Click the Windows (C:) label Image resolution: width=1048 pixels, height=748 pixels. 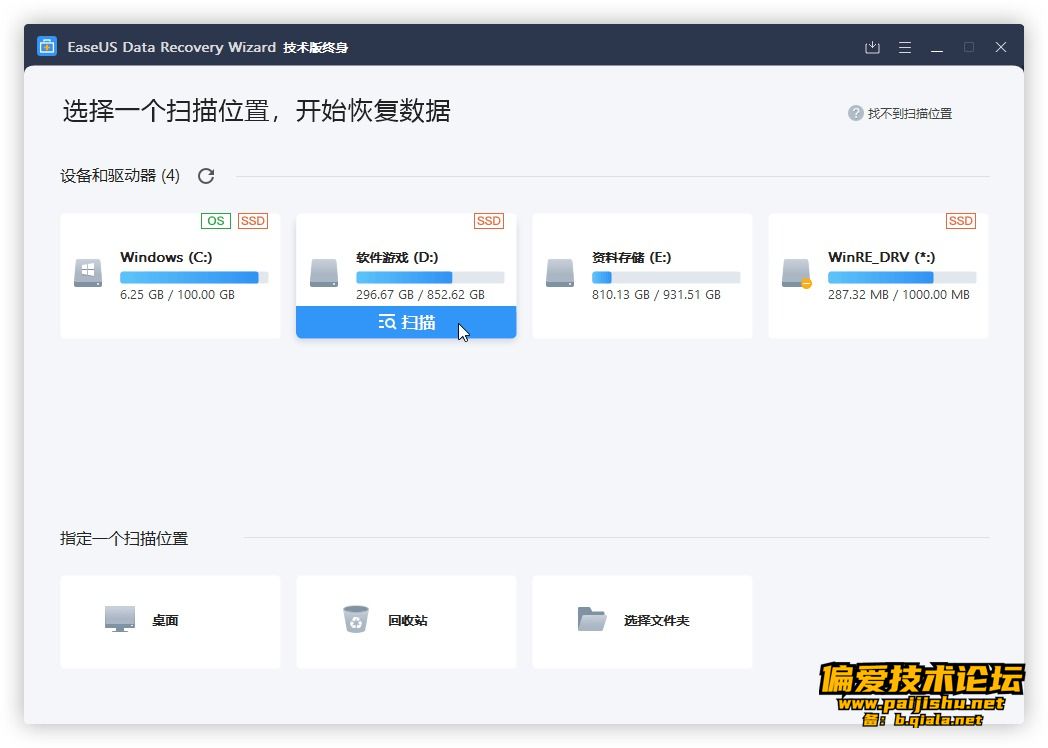[166, 257]
